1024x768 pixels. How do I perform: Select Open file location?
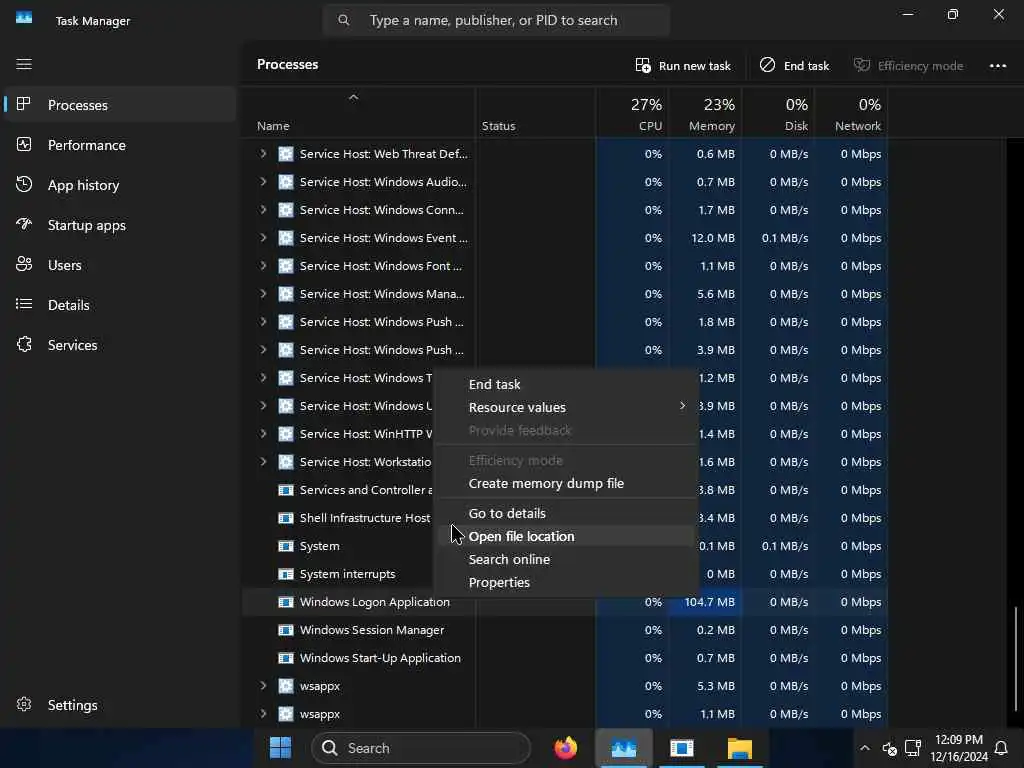point(566,537)
